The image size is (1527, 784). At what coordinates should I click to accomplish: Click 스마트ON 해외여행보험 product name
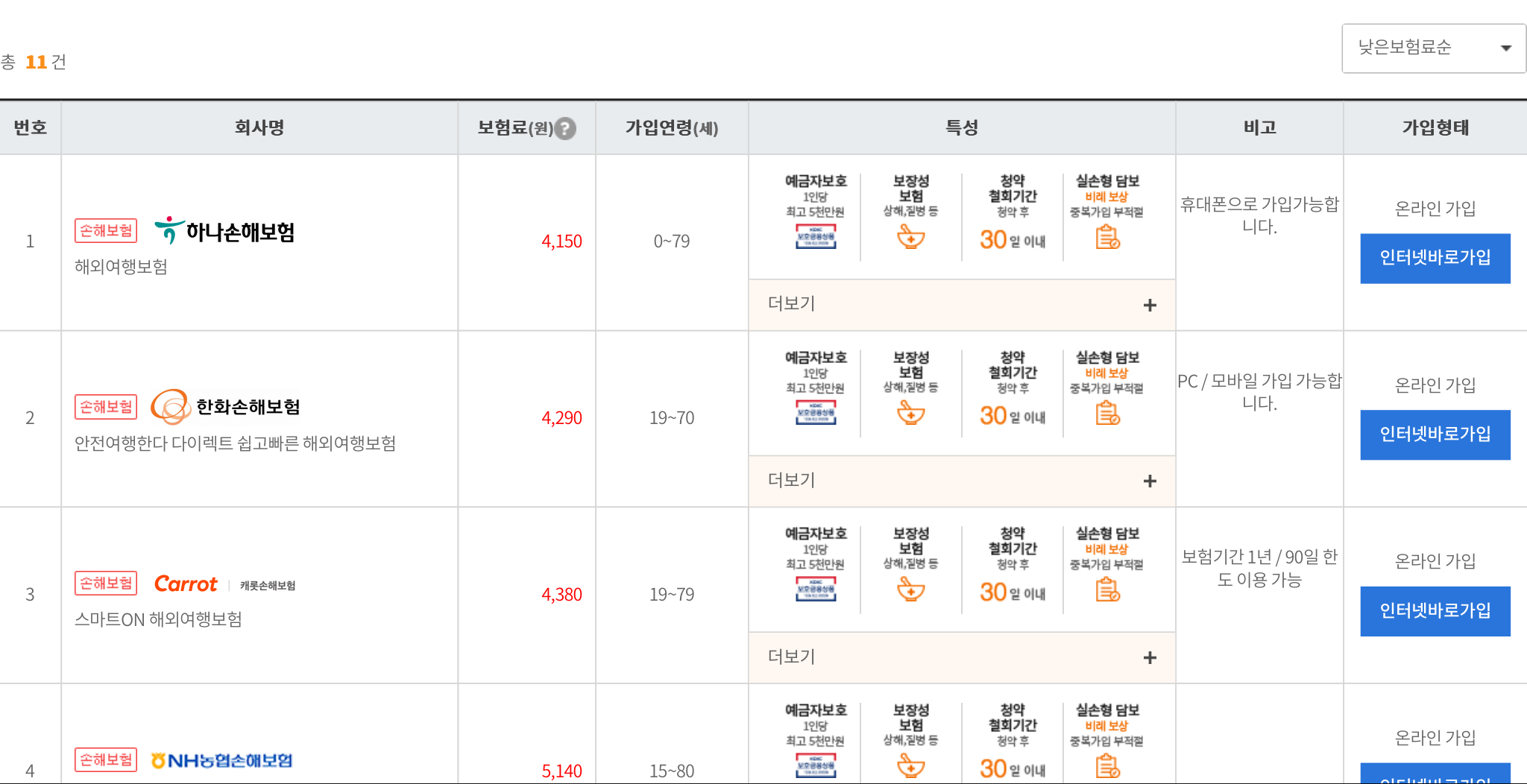[x=158, y=620]
